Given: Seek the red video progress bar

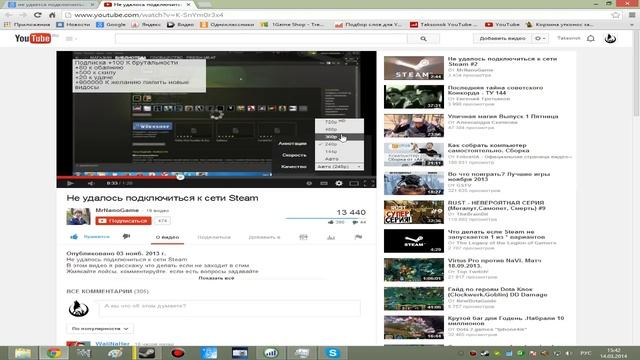Looking at the screenshot, I should [216, 177].
